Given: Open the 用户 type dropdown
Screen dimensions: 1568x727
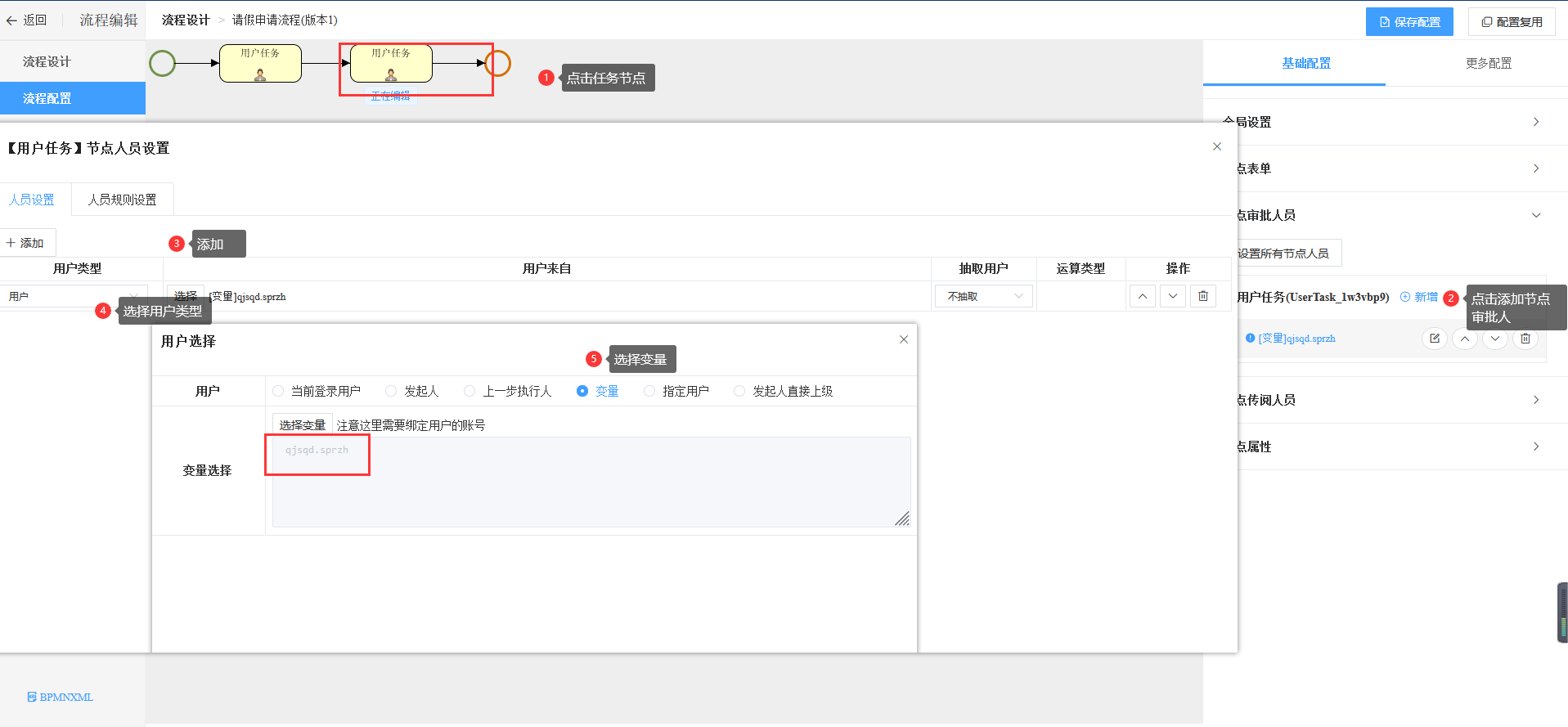Looking at the screenshot, I should coord(74,296).
